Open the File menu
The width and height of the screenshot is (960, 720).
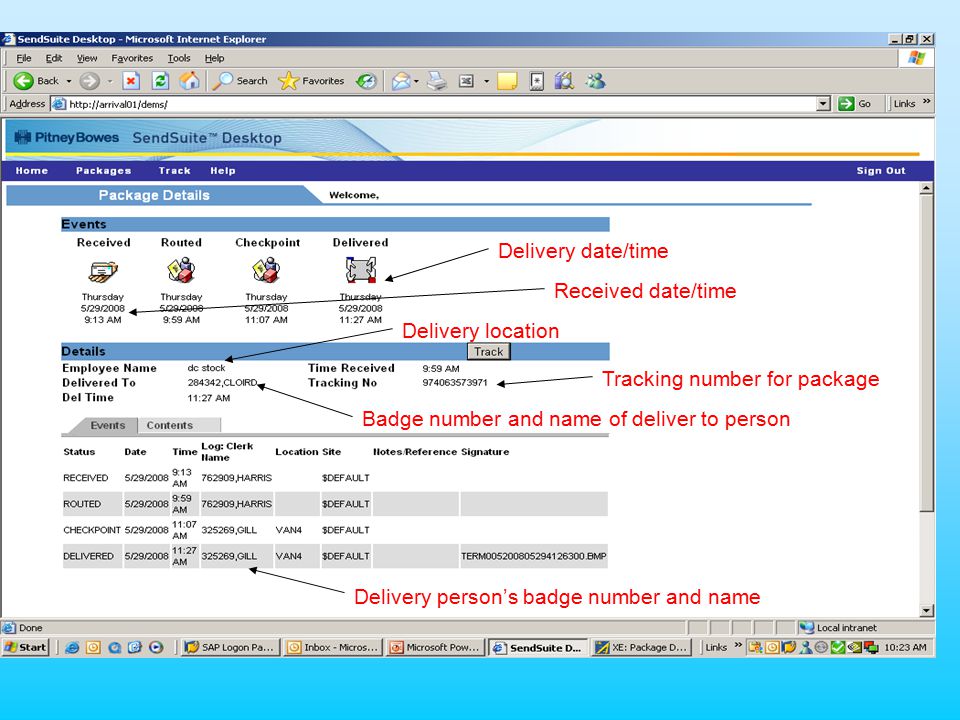24,58
